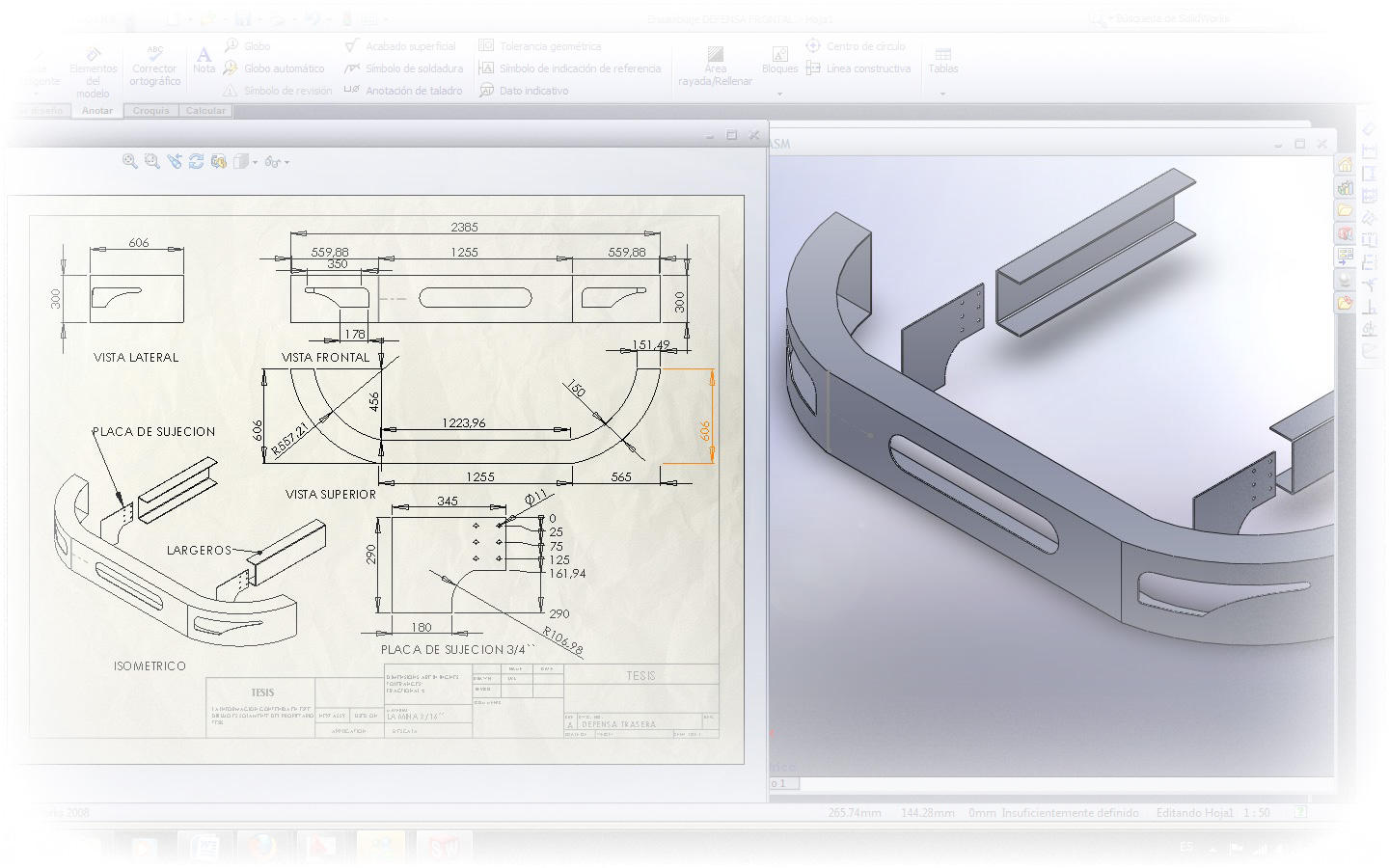Click PLACA DE SUJECION 3/4 label
Image resolution: width=1389 pixels, height=868 pixels.
pyautogui.click(x=458, y=650)
